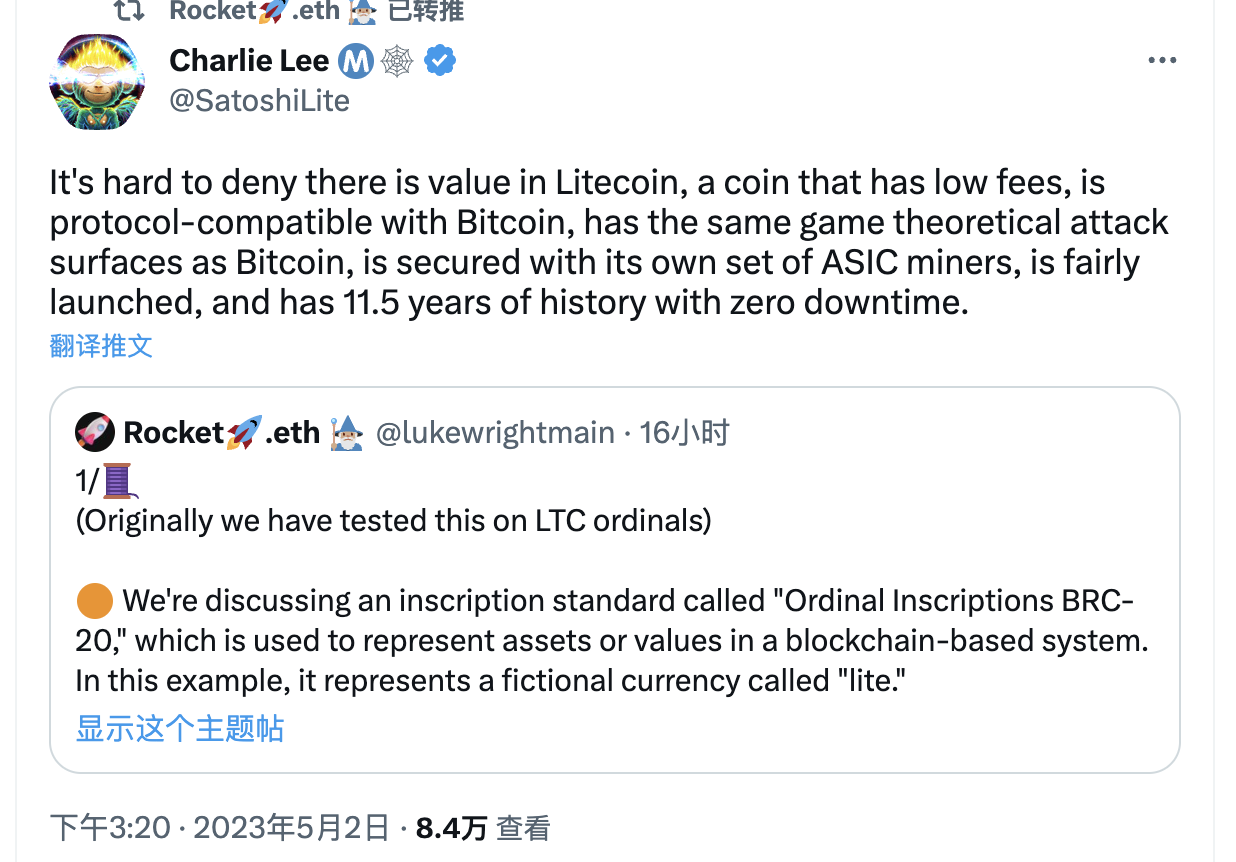This screenshot has width=1236, height=862.
Task: Open the 显示这个主题帖 thread link
Action: 180,728
